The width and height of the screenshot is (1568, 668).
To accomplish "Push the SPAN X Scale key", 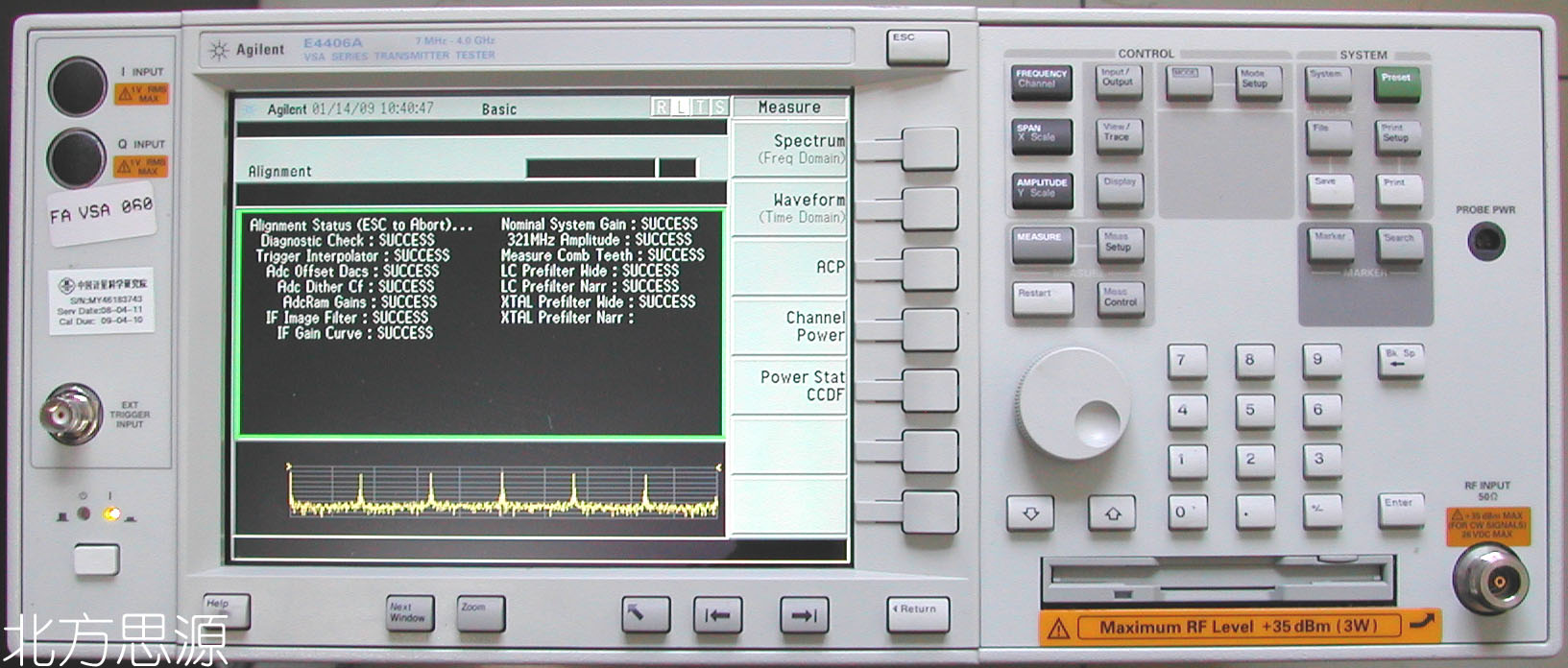I will coord(1041,137).
